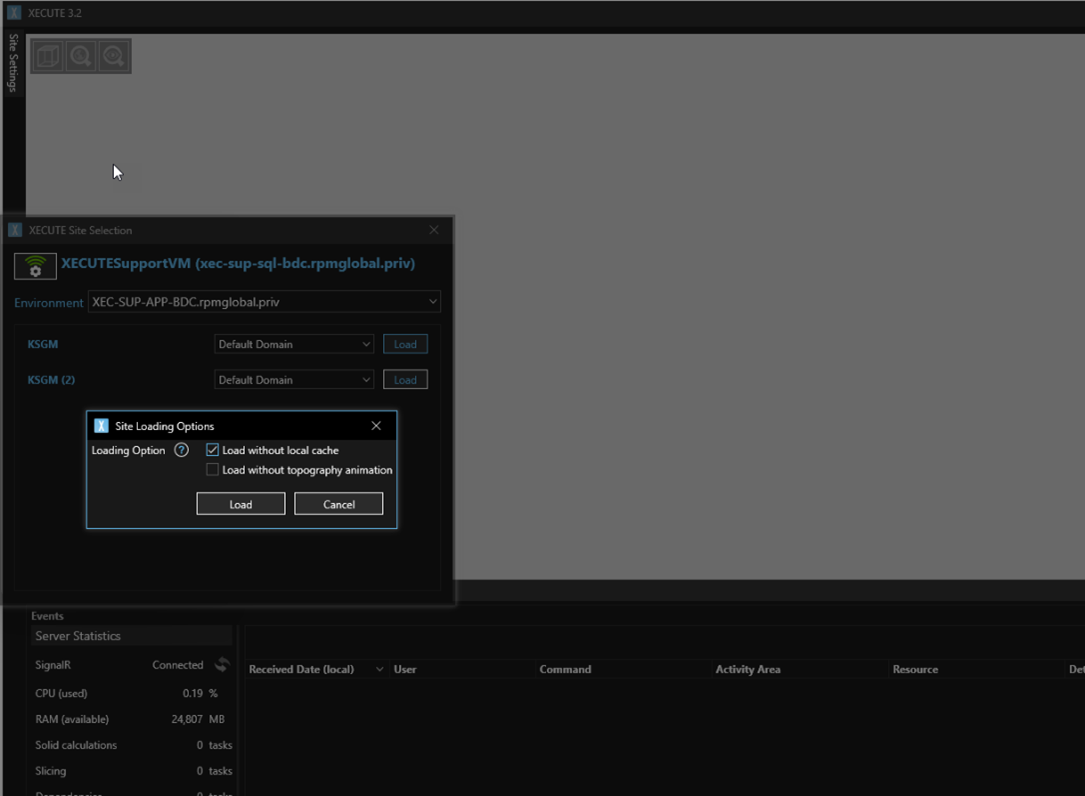This screenshot has height=796, width=1085.
Task: Click the CPU (used) statistic label
Action: click(x=61, y=693)
